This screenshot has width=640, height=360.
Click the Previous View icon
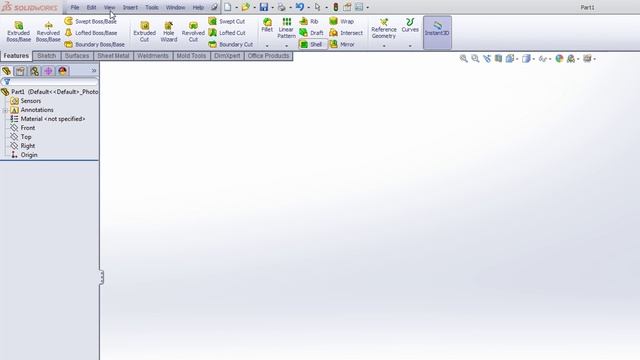[x=487, y=59]
